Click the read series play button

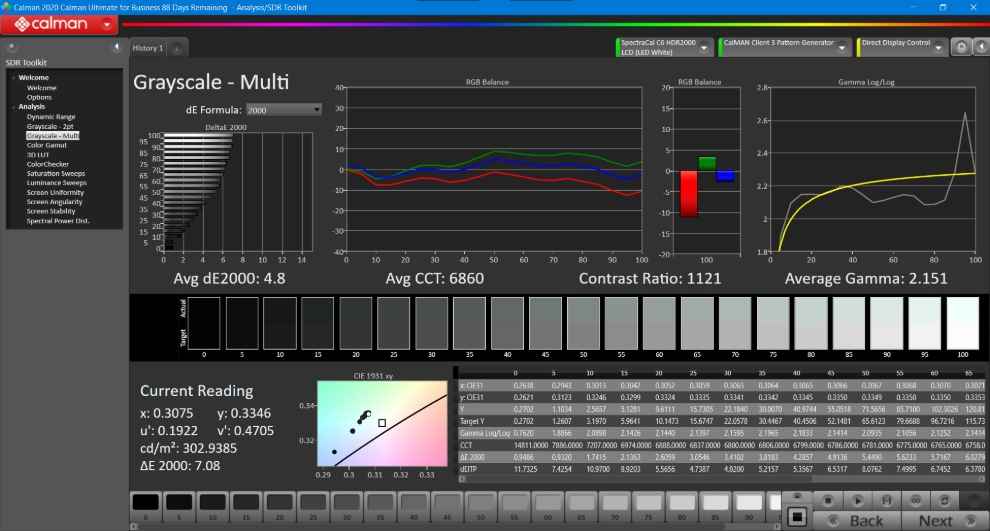point(857,500)
